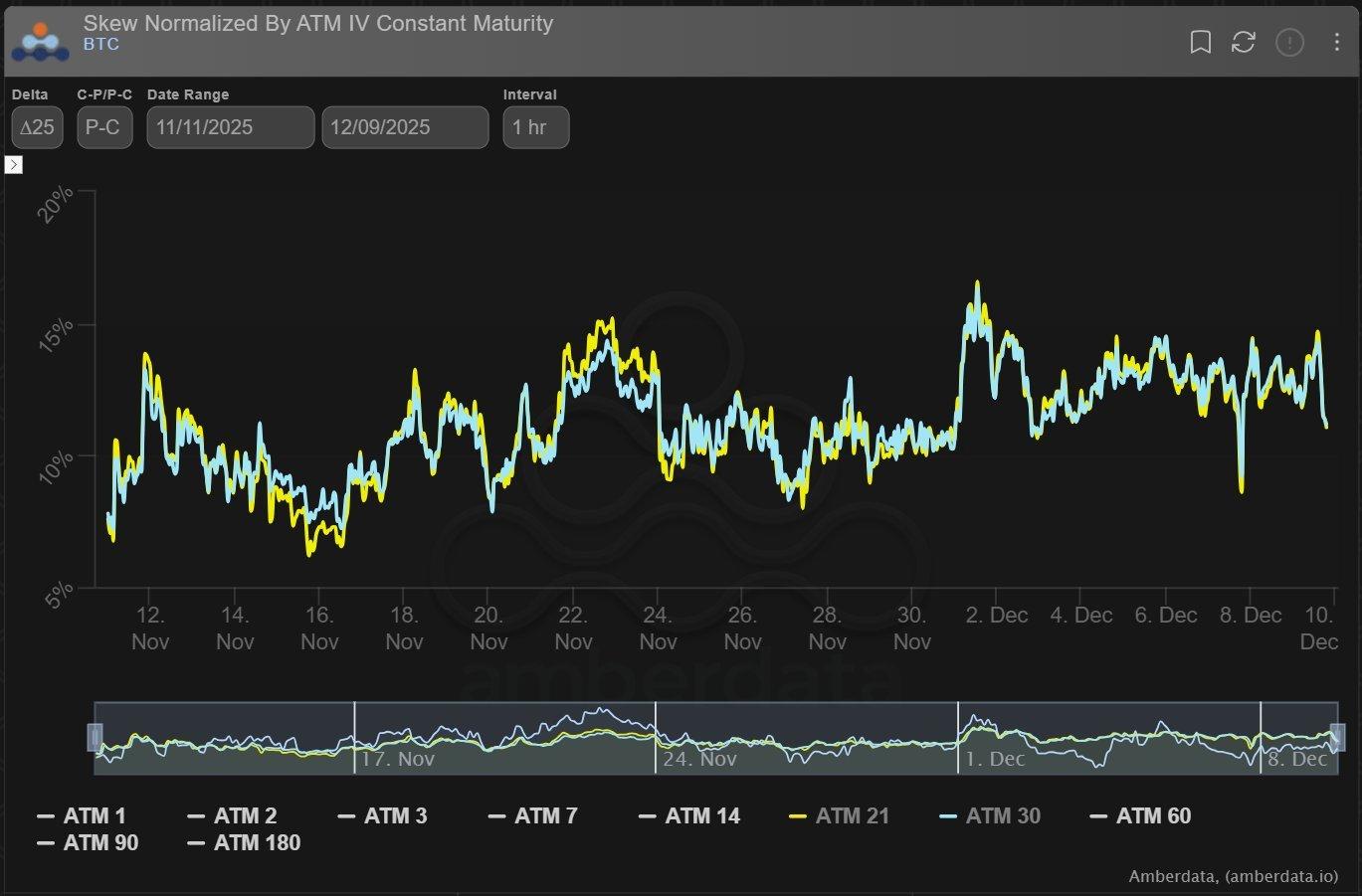Click the start date field 11/11/2025
1362x896 pixels.
(230, 127)
